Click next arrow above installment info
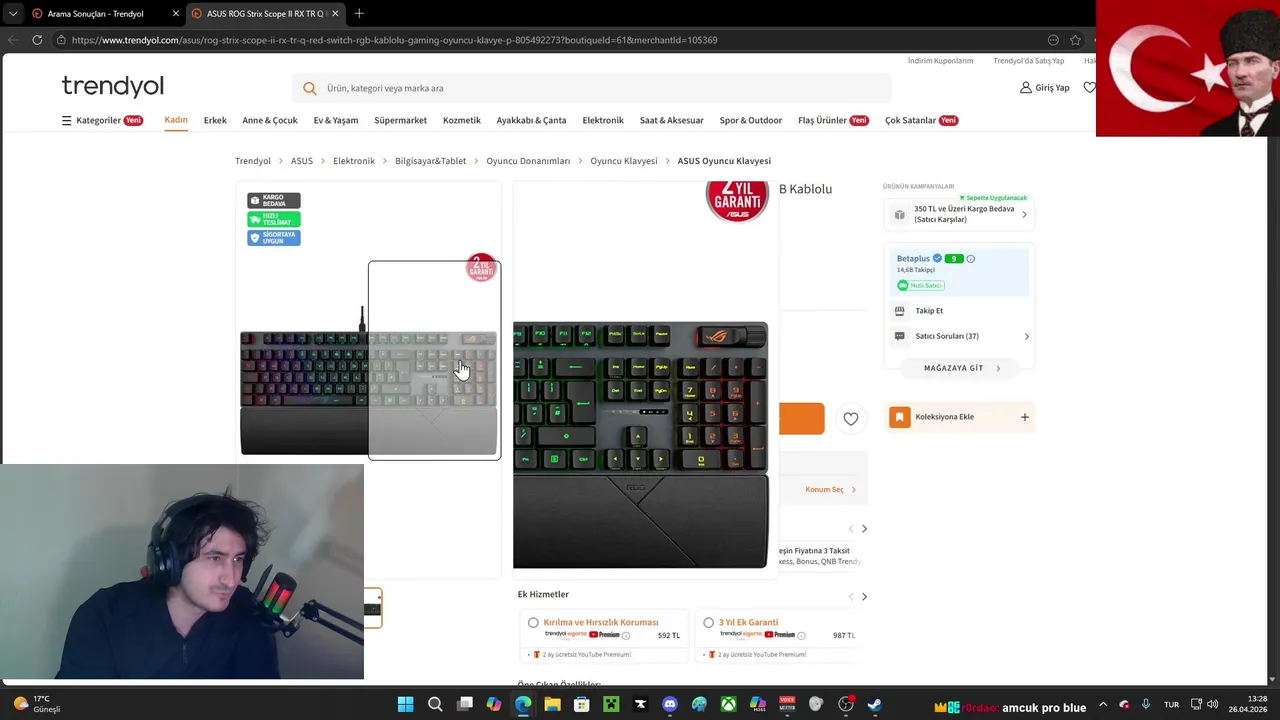This screenshot has height=720, width=1280. [864, 528]
